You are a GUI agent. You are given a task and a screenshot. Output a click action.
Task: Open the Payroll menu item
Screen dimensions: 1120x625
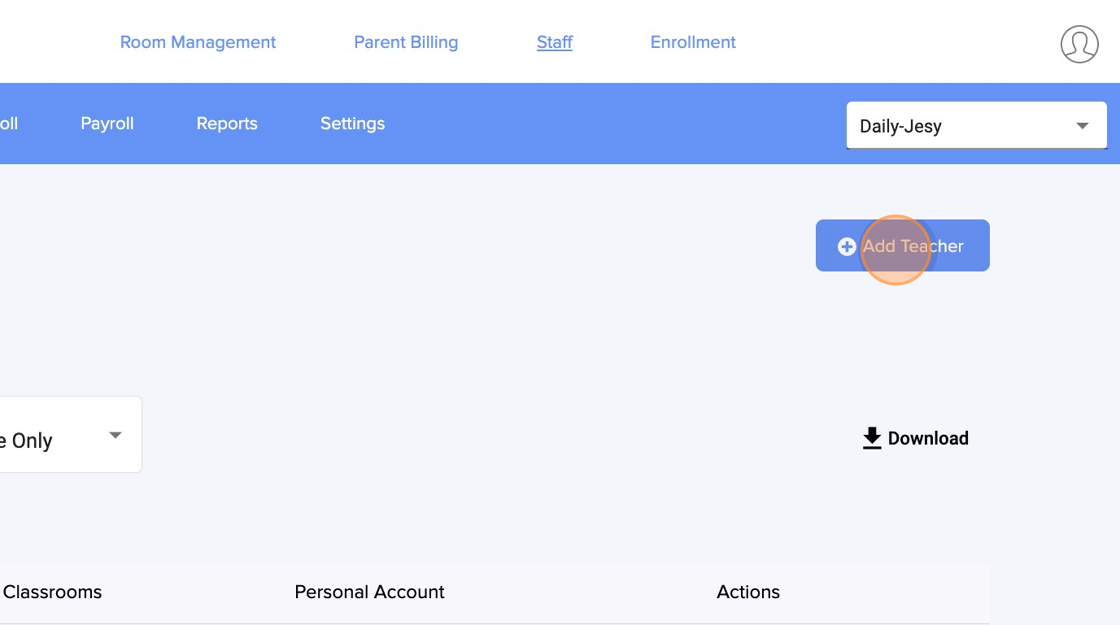[x=107, y=123]
